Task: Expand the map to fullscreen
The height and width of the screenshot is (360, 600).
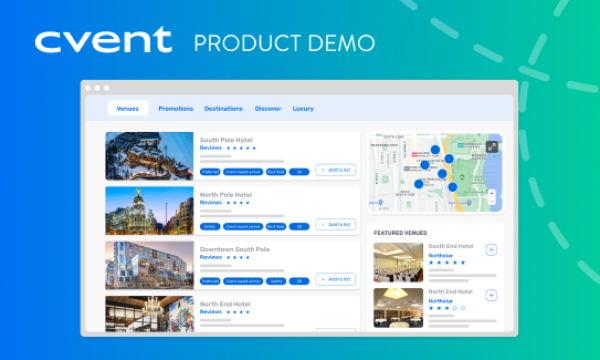Action: tap(492, 147)
